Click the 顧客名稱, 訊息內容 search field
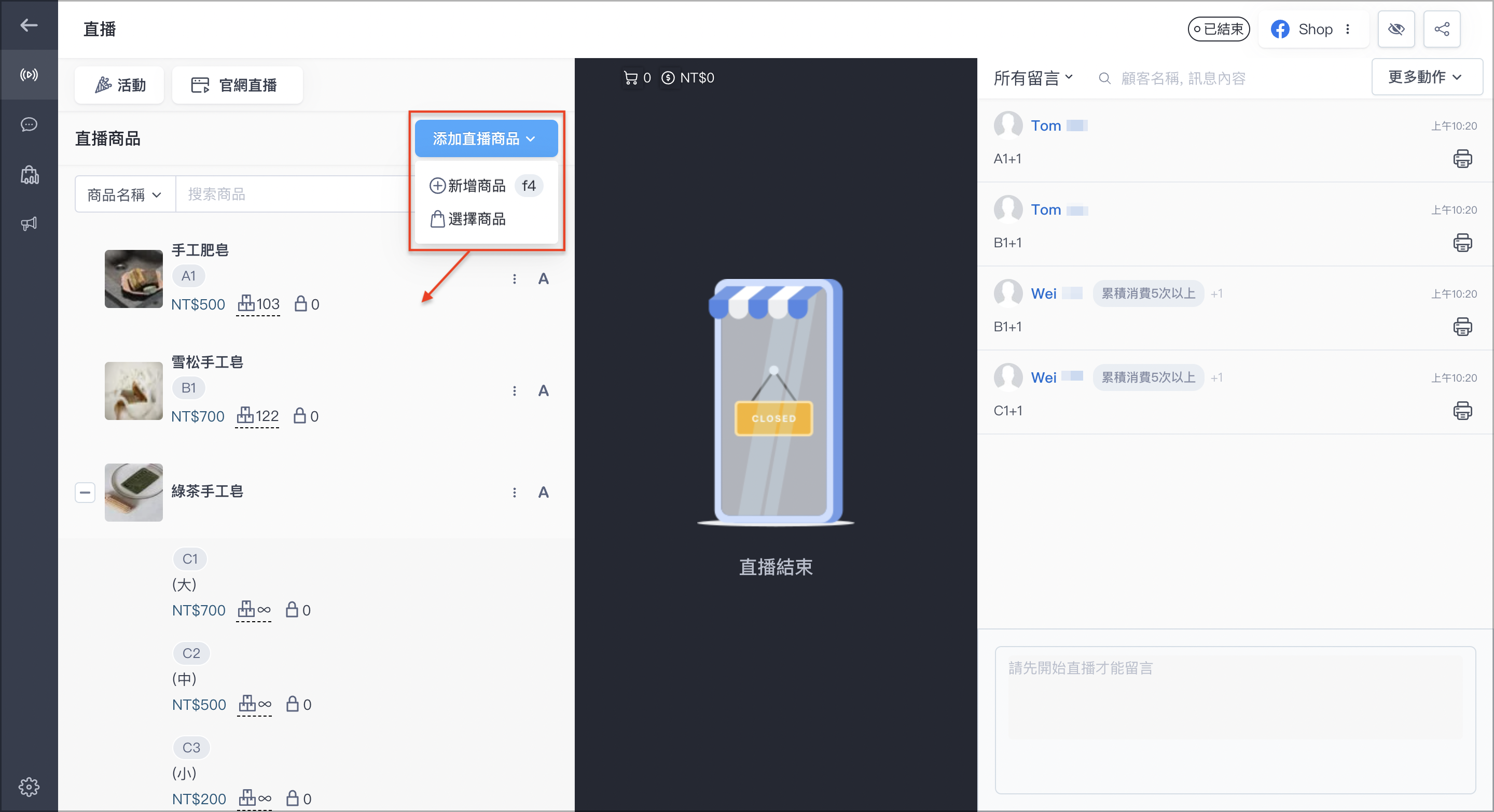Screen dimensions: 1494x812 point(1183,78)
